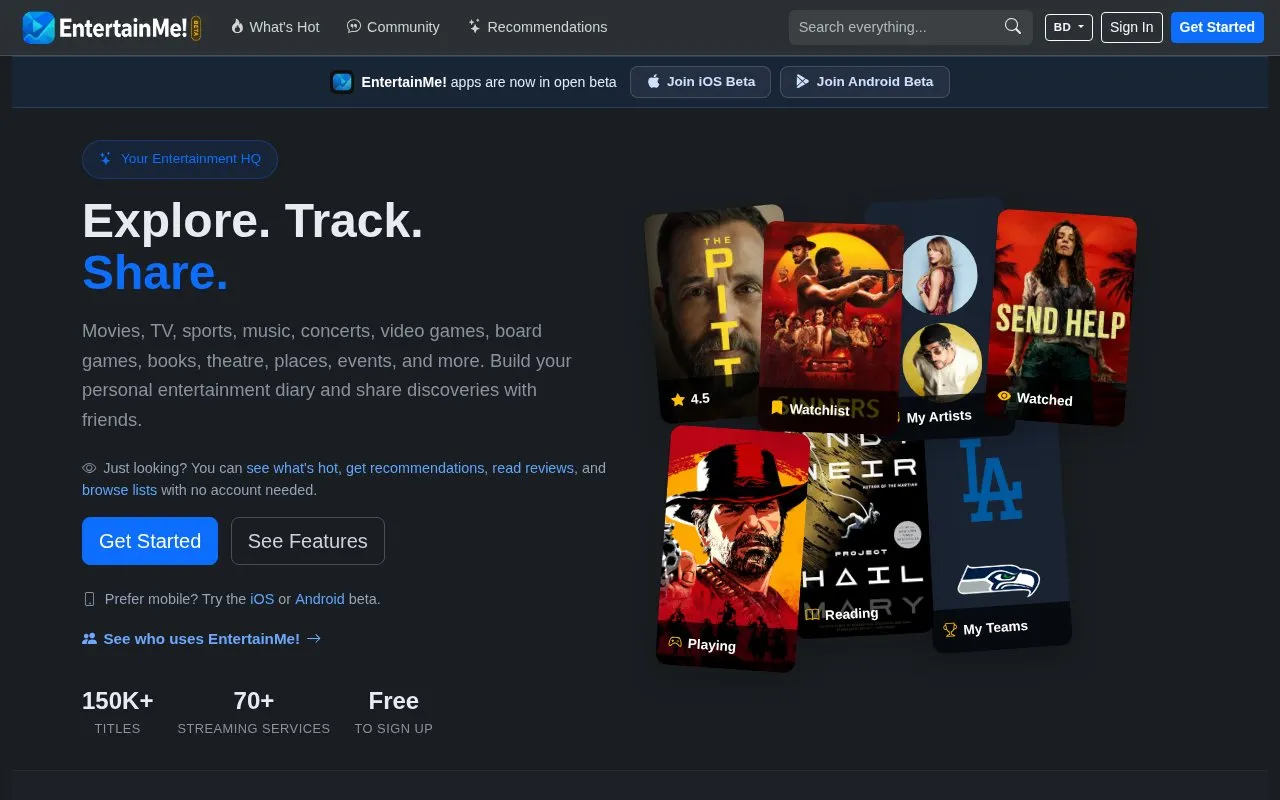
Task: Click the Google Play icon
Action: pyautogui.click(x=803, y=82)
